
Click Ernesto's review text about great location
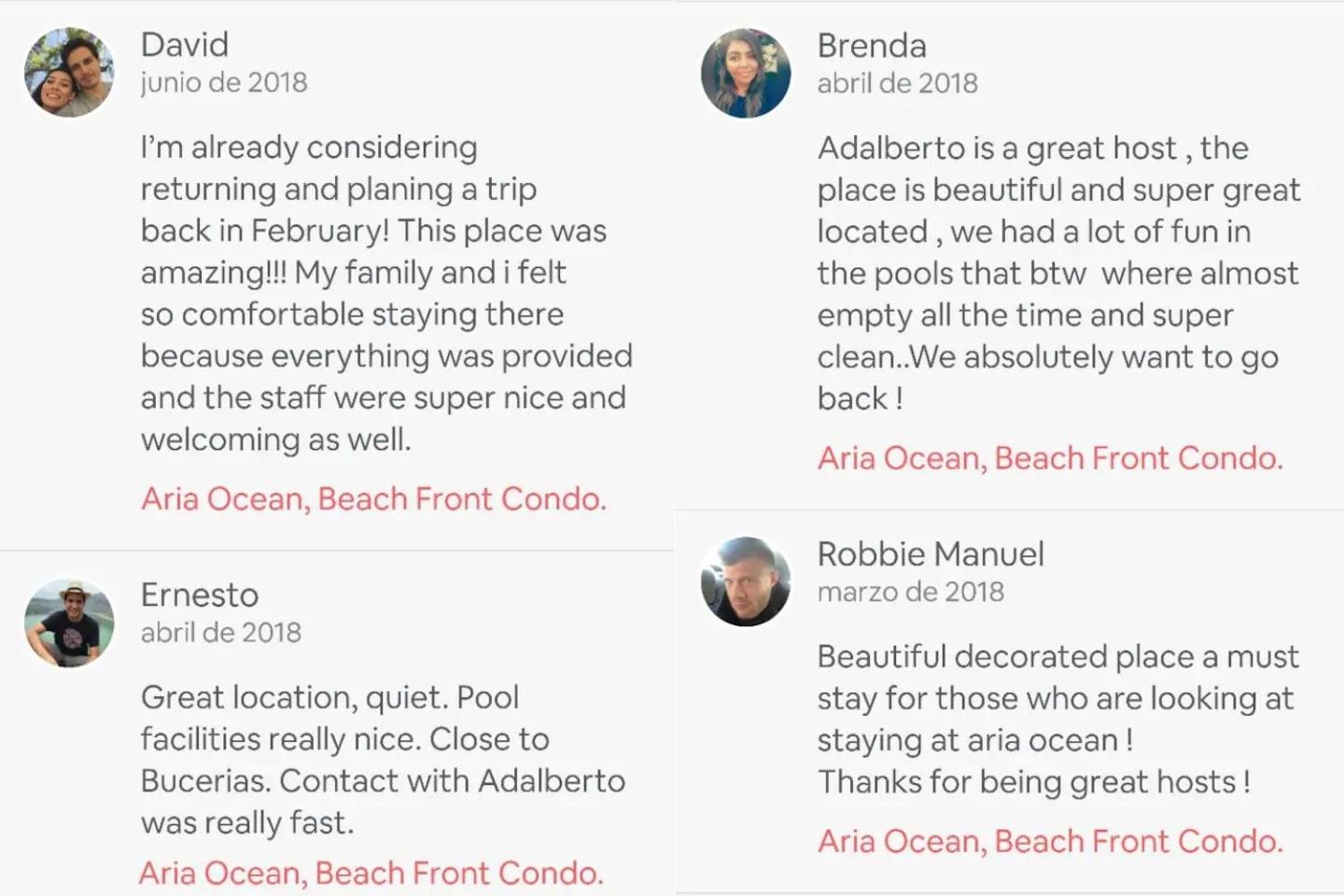383,760
